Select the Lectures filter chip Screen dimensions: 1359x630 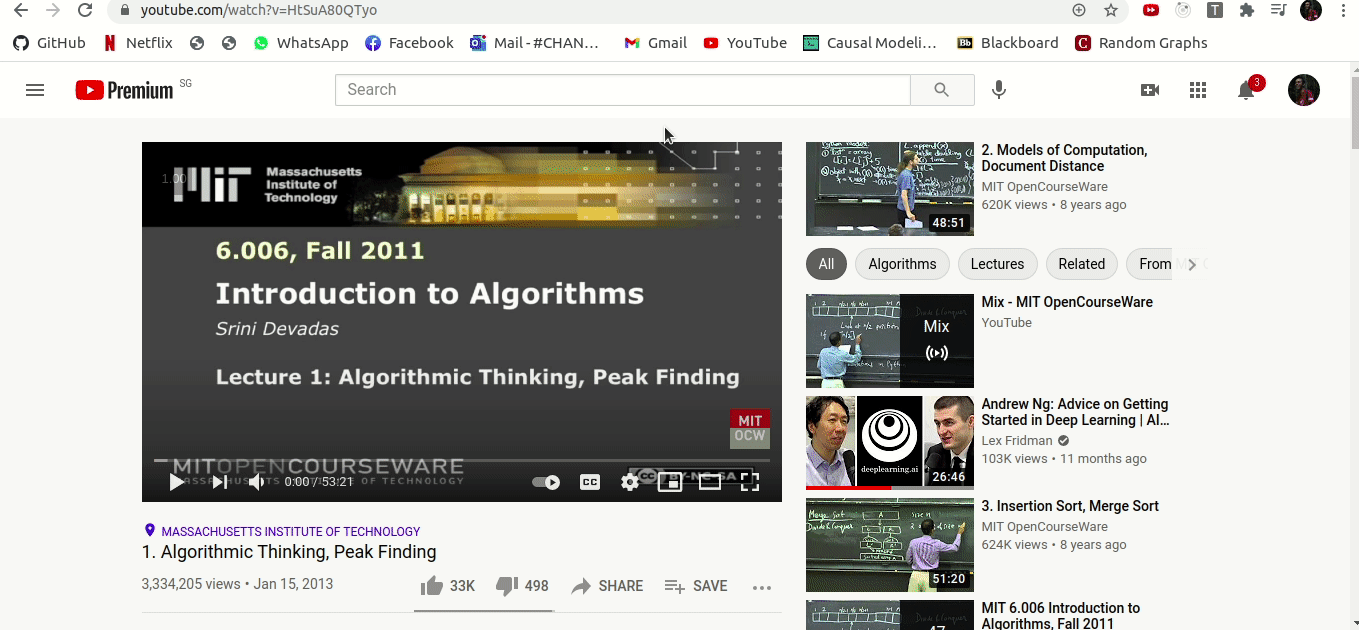click(x=997, y=264)
